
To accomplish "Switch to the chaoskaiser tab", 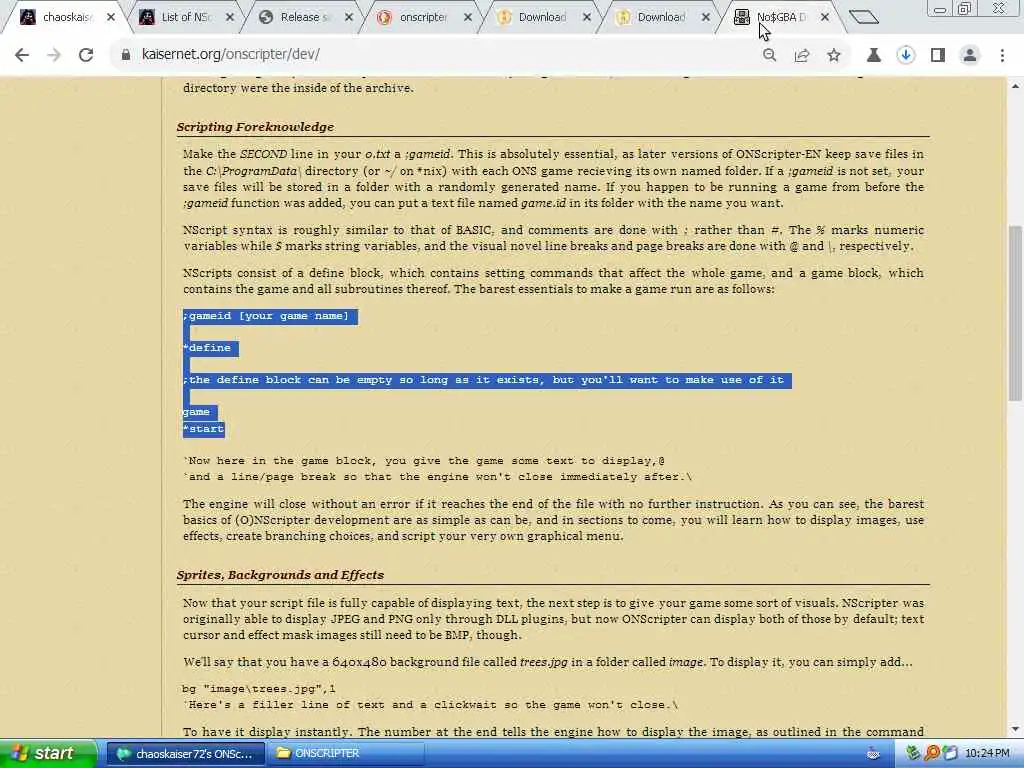I will click(65, 17).
